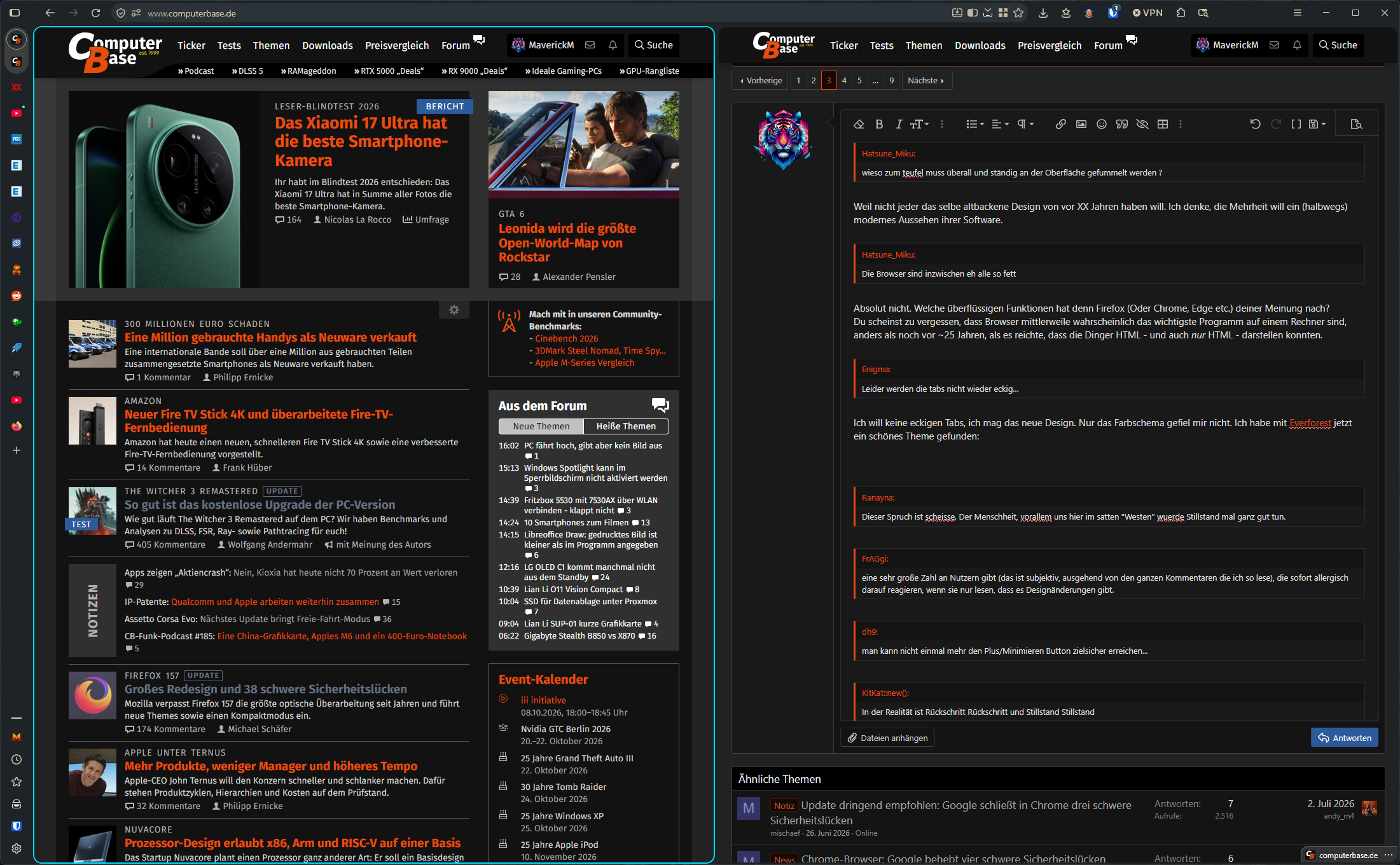Screen dimensions: 1400x865
Task: Click the eraser remove-formatting icon in editor
Action: pyautogui.click(x=859, y=124)
